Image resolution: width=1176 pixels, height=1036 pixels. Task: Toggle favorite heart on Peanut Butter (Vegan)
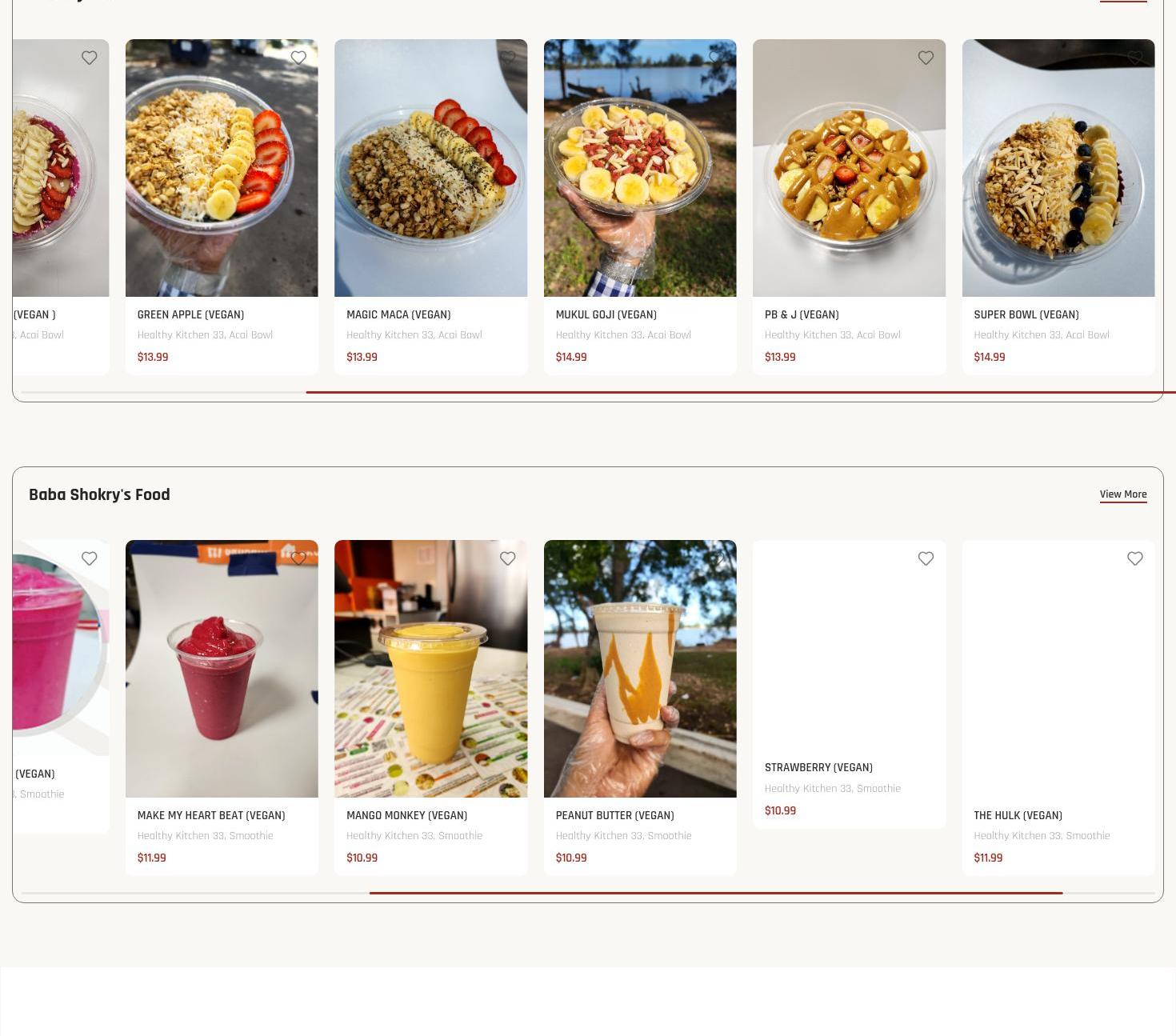tap(717, 558)
